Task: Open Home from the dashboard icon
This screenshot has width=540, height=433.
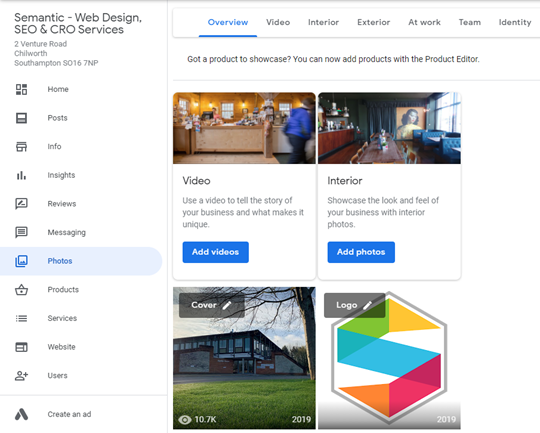Action: pyautogui.click(x=21, y=89)
